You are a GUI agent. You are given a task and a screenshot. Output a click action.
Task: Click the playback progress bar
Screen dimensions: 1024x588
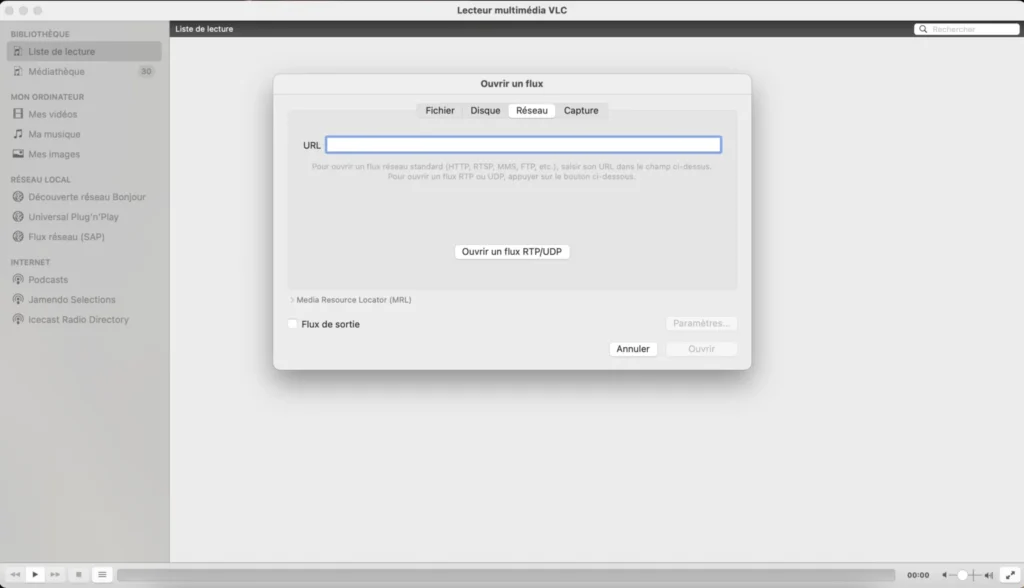[506, 575]
